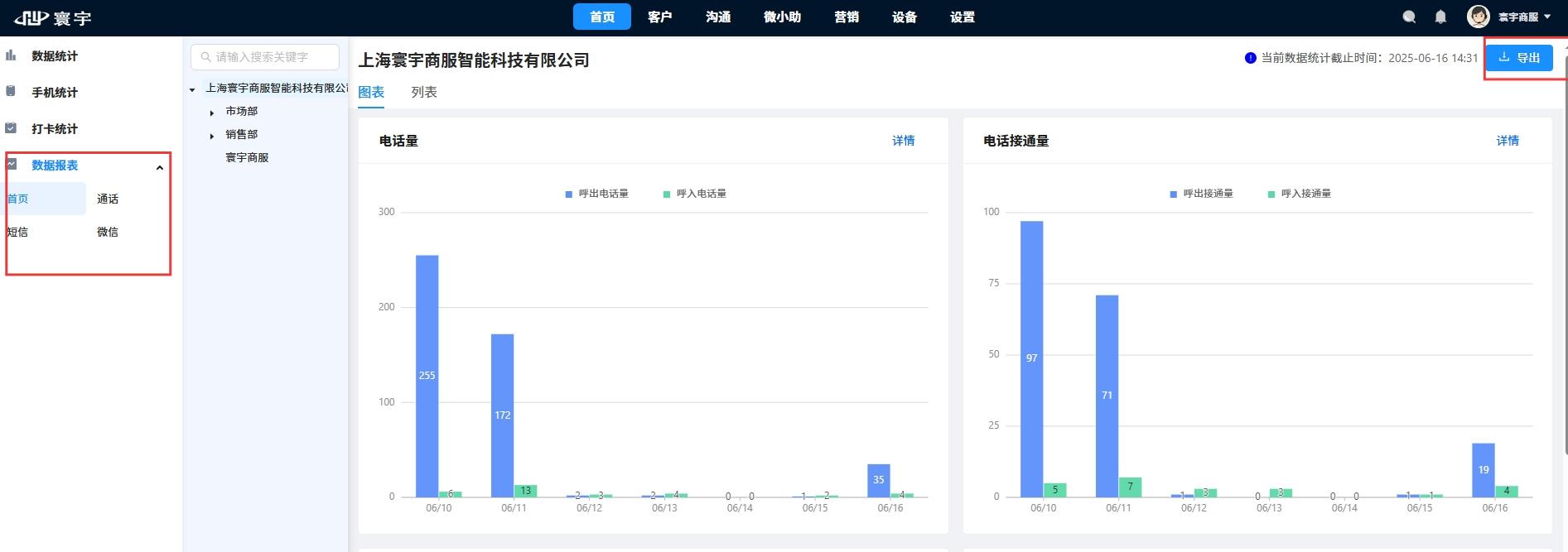The height and width of the screenshot is (552, 1568).
Task: Switch to the 图表 tab
Action: tap(371, 93)
